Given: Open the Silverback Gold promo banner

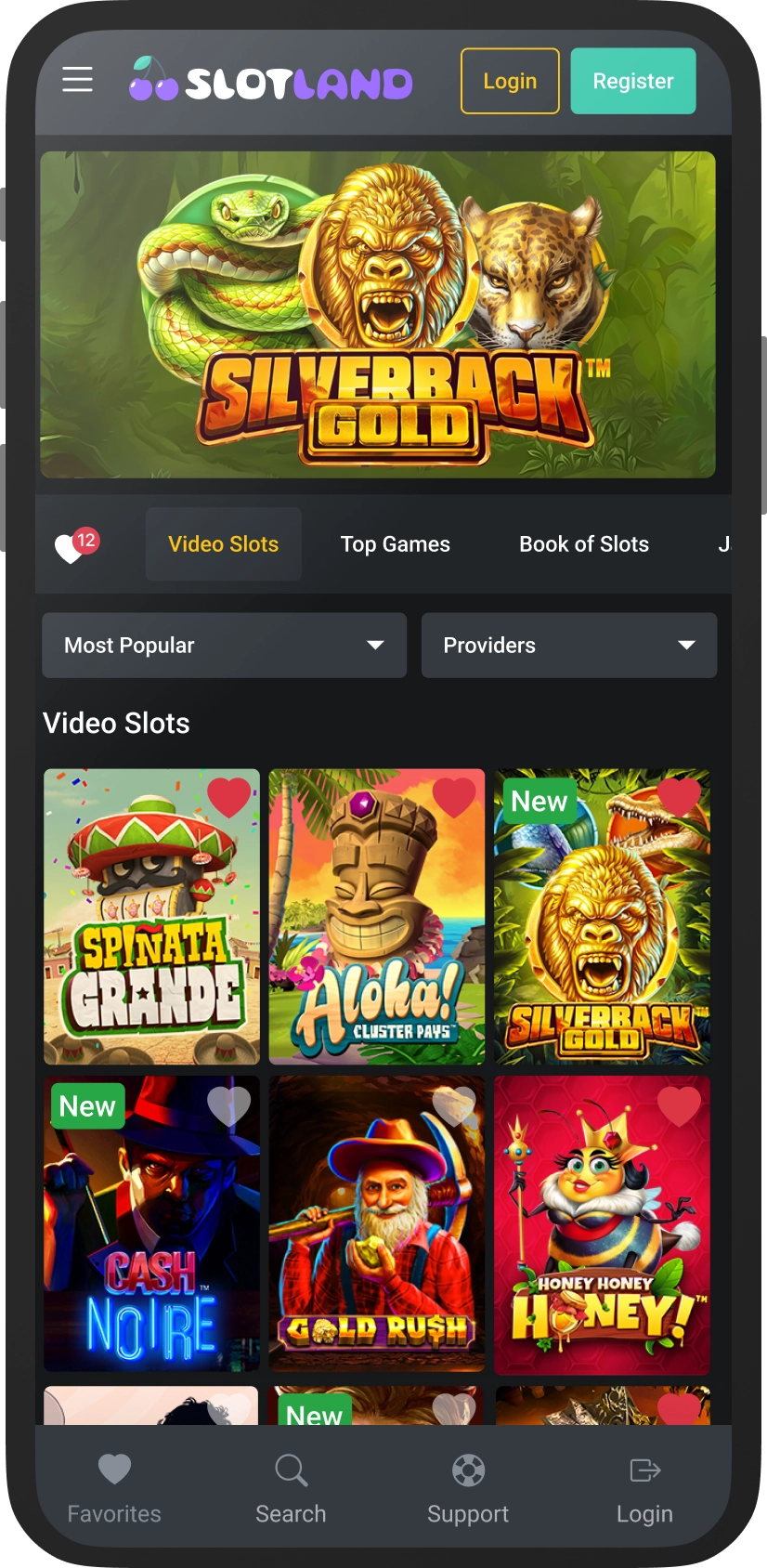Looking at the screenshot, I should 378,315.
